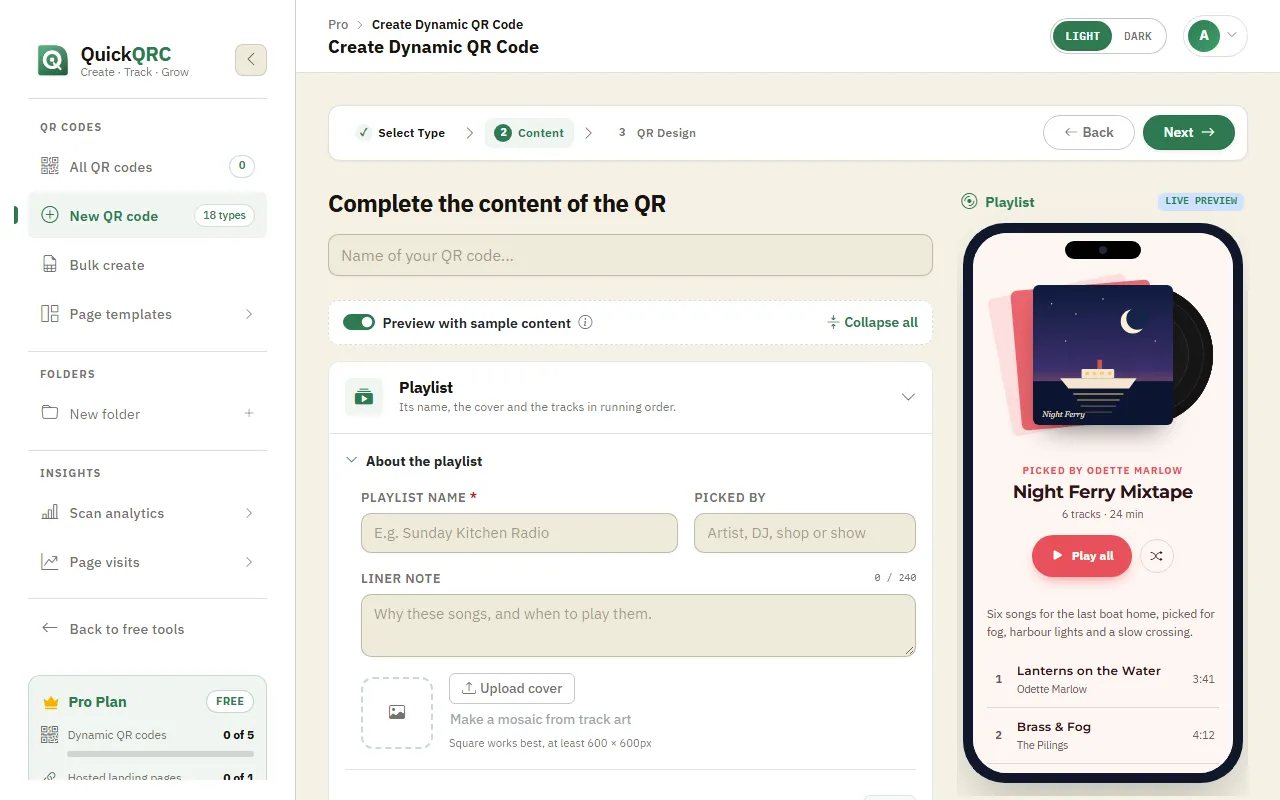Collapse About the playlist subsection
The image size is (1280, 800).
pyautogui.click(x=351, y=461)
